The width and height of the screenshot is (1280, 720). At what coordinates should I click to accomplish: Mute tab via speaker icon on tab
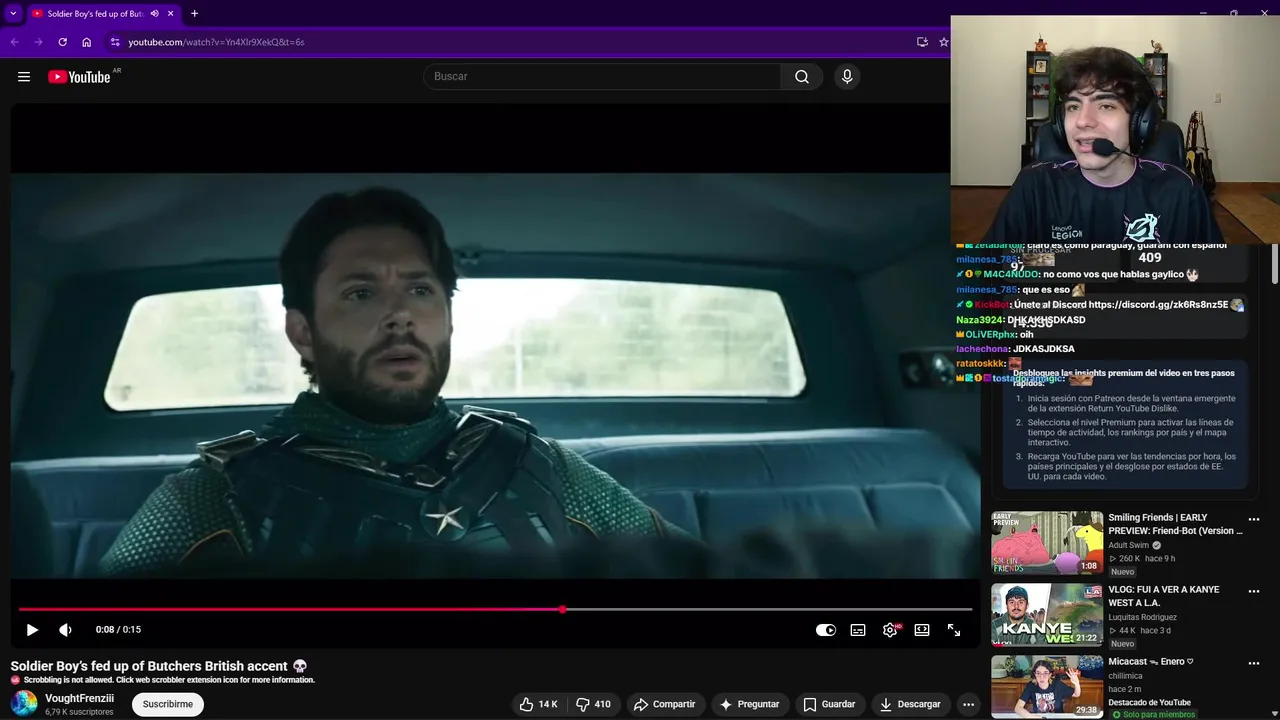(x=154, y=14)
